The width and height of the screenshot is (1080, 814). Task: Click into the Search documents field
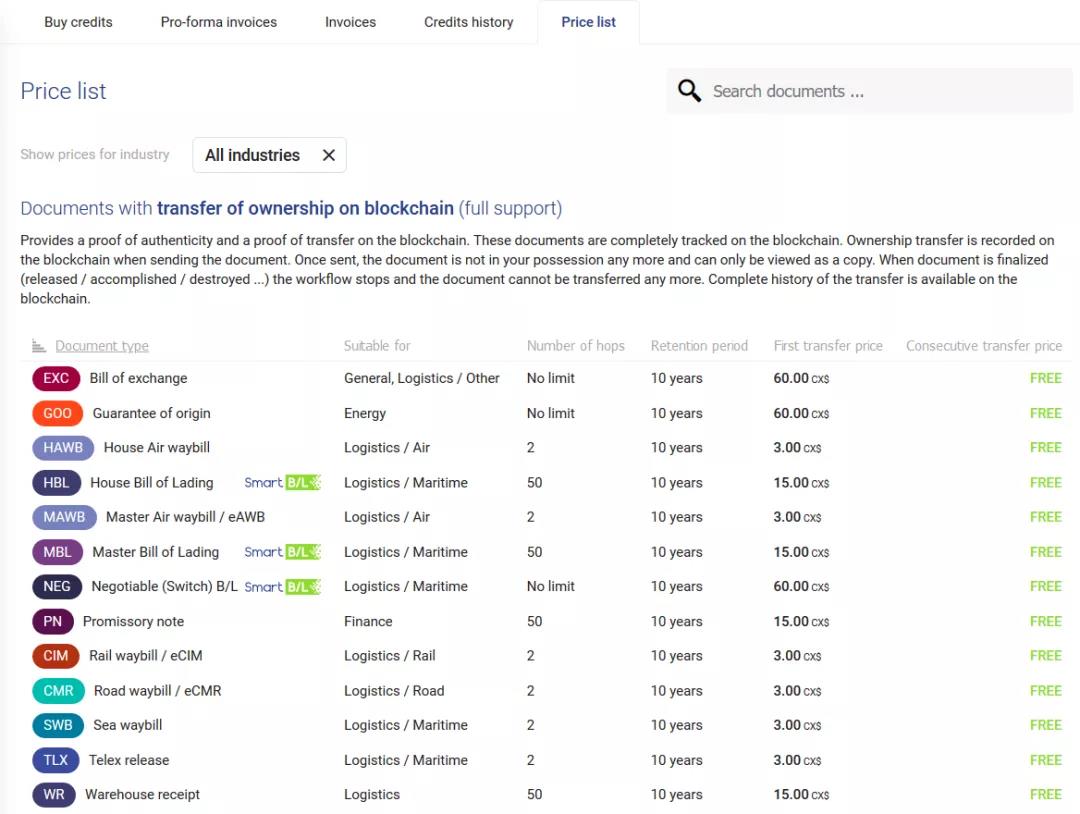(880, 91)
